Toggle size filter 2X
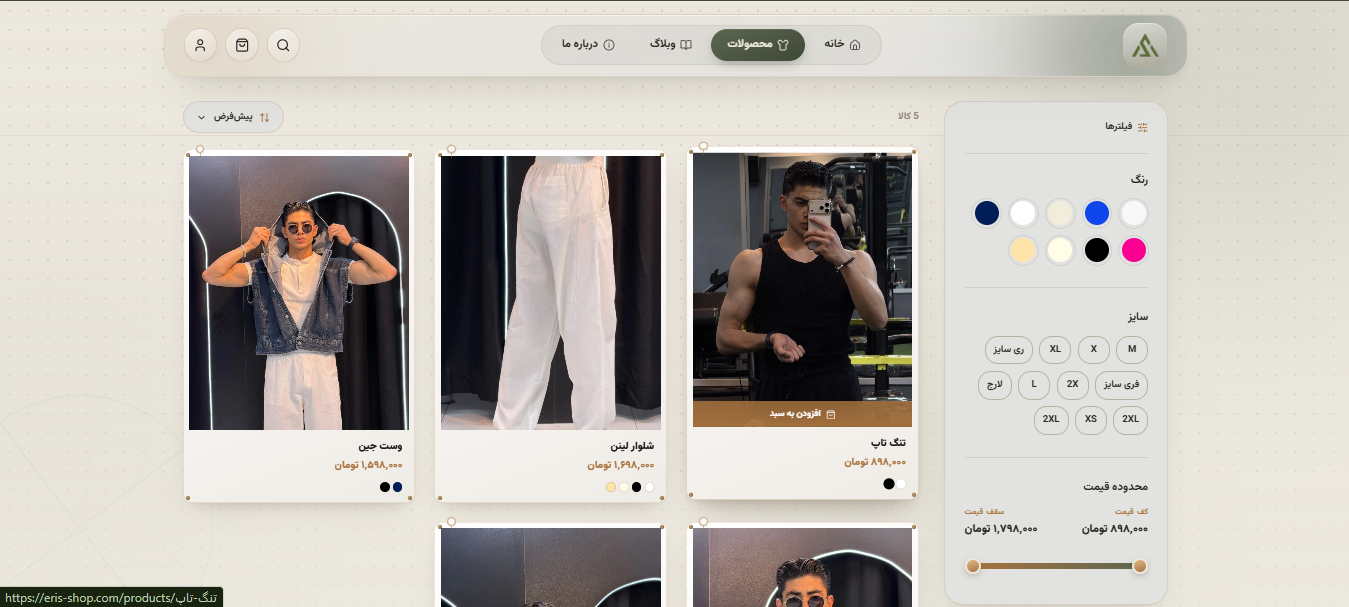The image size is (1349, 607). 1072,384
